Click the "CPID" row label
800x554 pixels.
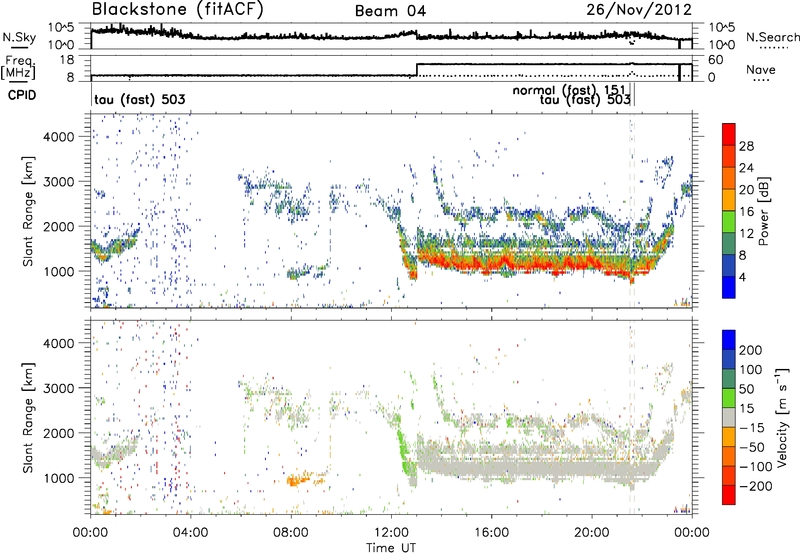click(x=22, y=95)
